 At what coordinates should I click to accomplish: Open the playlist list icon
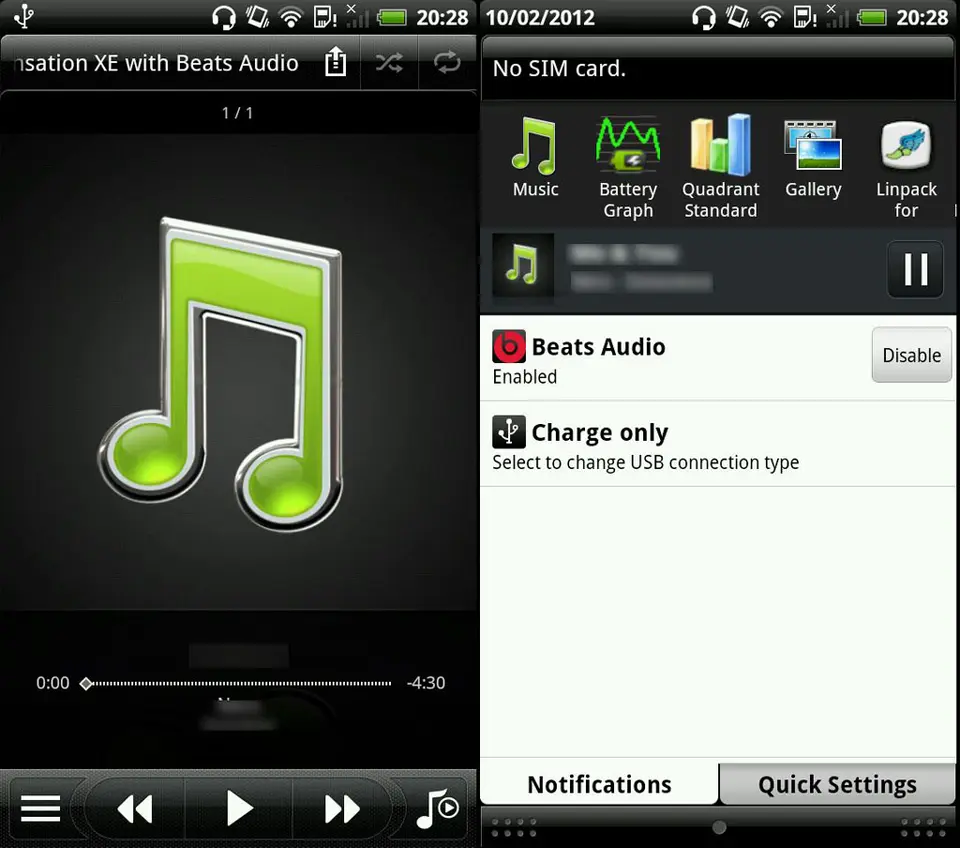(x=41, y=808)
